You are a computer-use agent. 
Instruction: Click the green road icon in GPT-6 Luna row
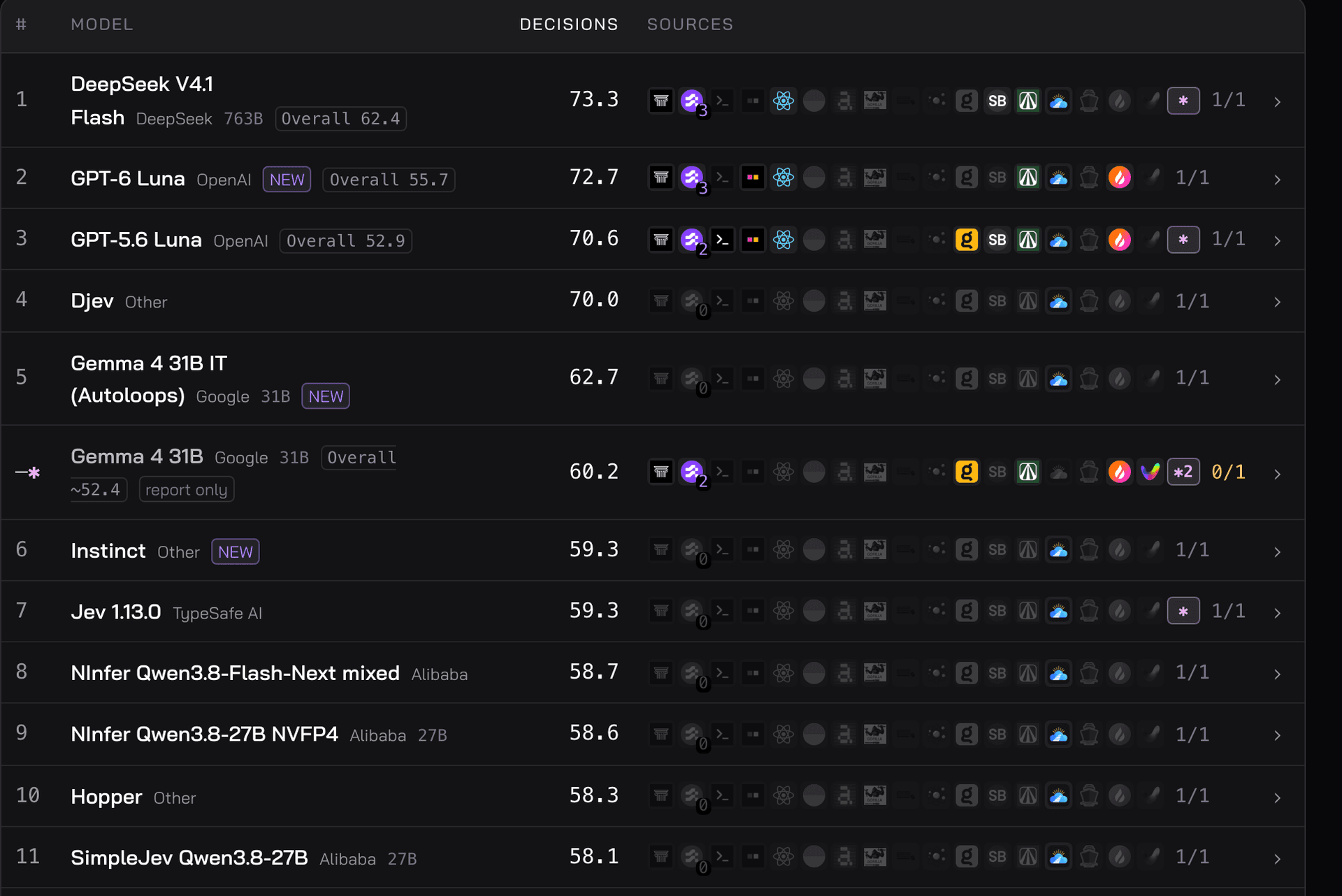tap(1028, 178)
